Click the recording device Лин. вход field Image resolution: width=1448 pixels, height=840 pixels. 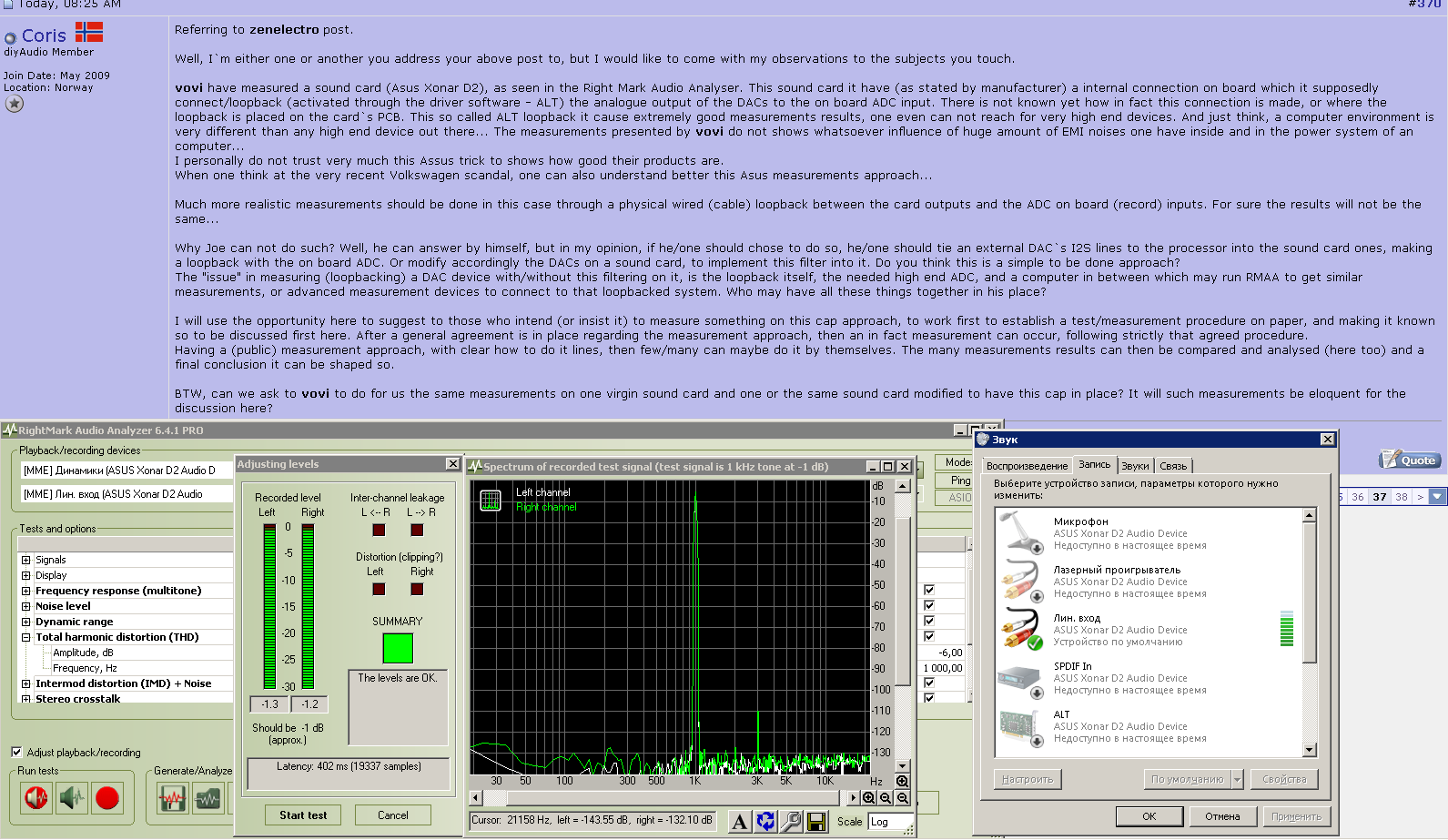click(x=127, y=494)
